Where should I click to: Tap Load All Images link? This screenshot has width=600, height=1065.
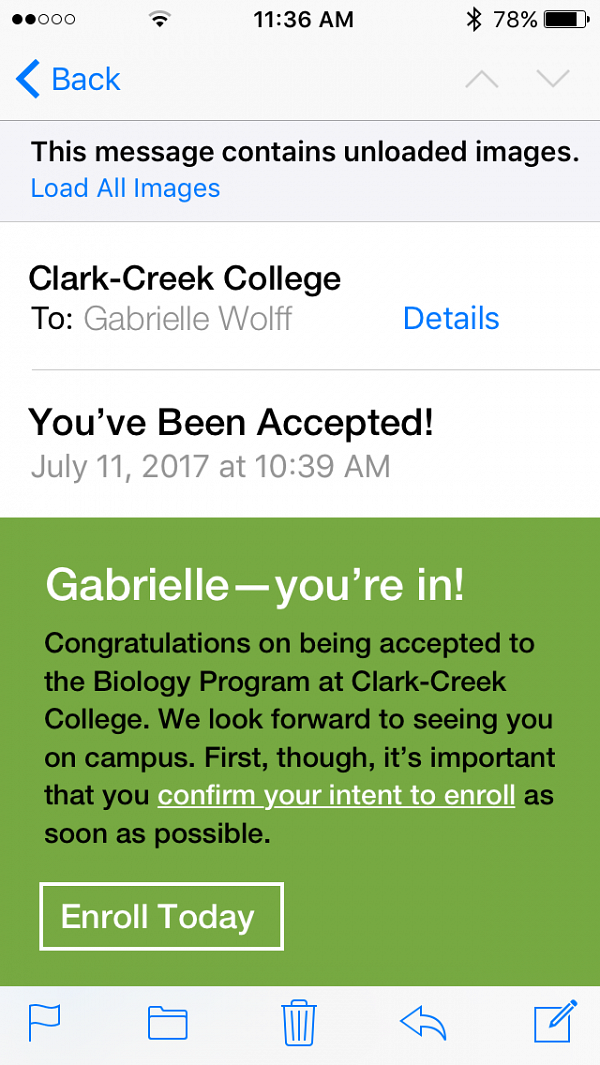(x=125, y=188)
